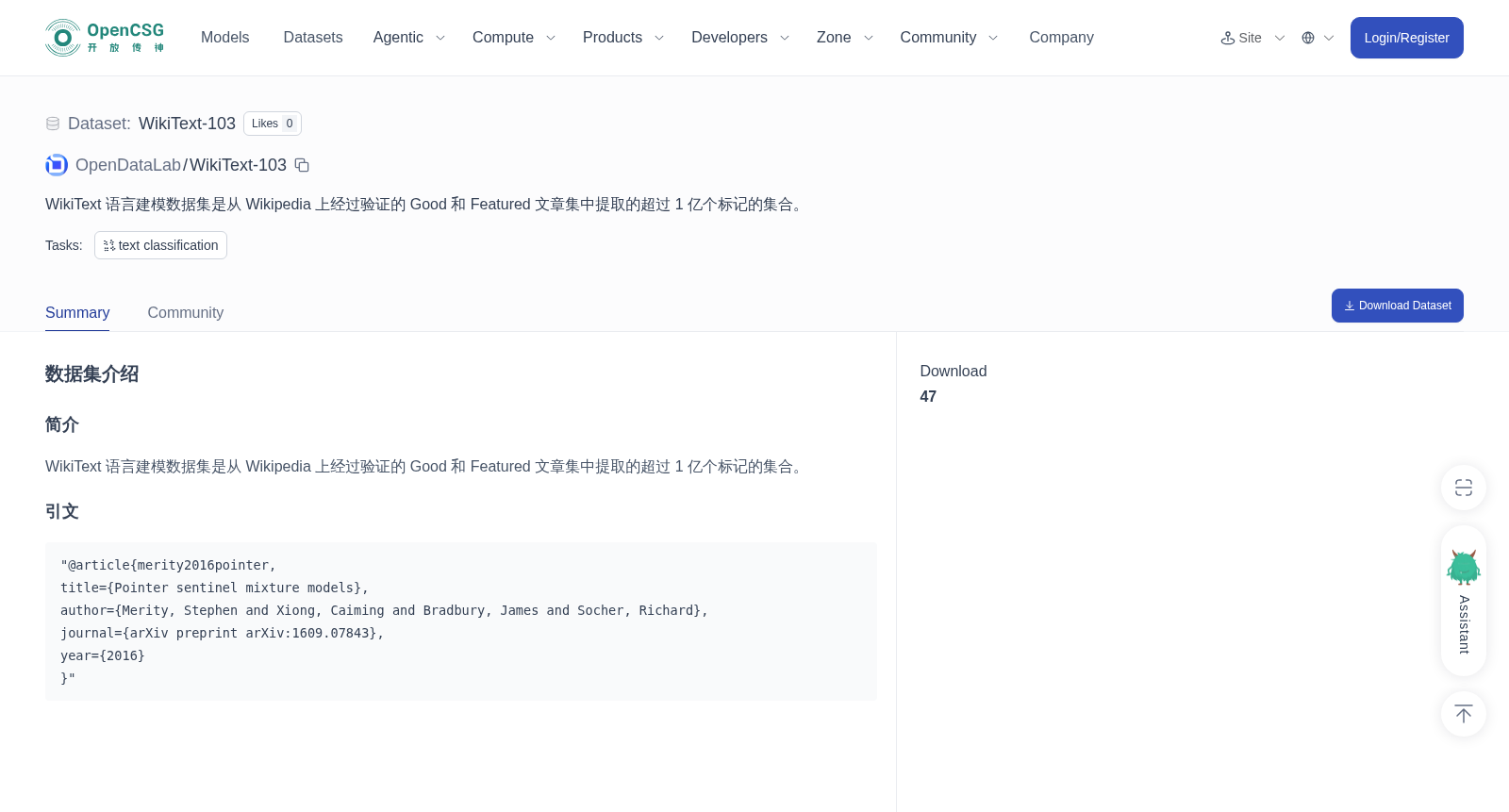Viewport: 1509px width, 812px height.
Task: Click the Tasks: label
Action: (x=64, y=245)
